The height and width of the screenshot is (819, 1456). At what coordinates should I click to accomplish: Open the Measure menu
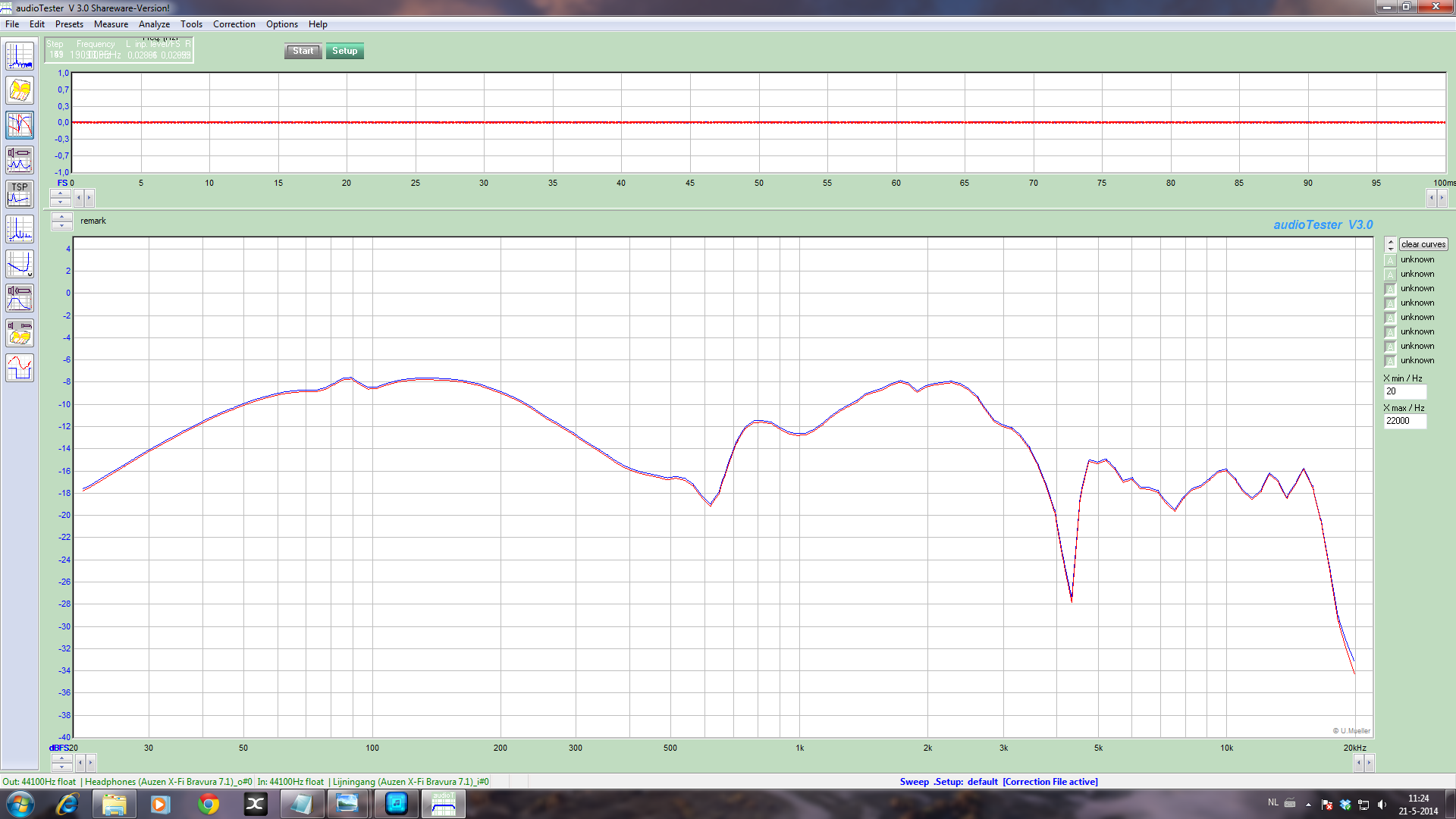[111, 24]
